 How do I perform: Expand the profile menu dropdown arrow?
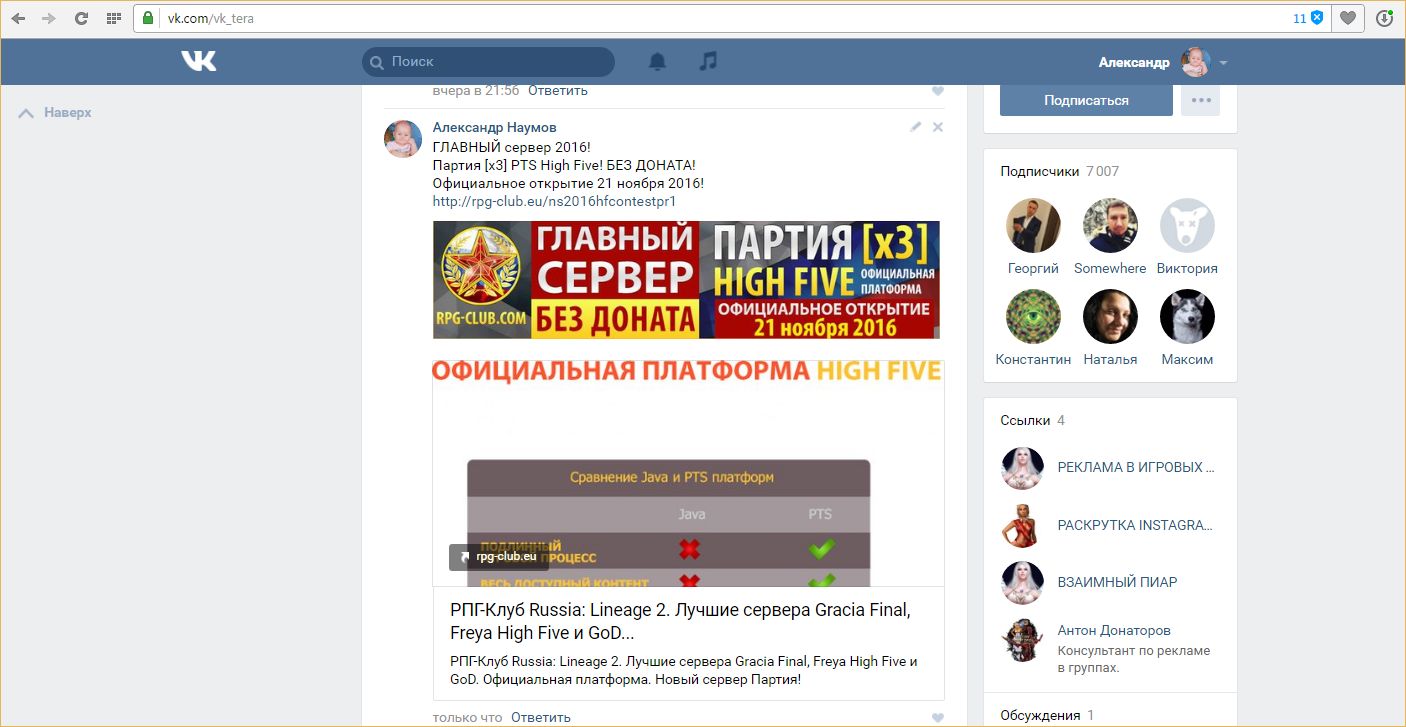1223,63
